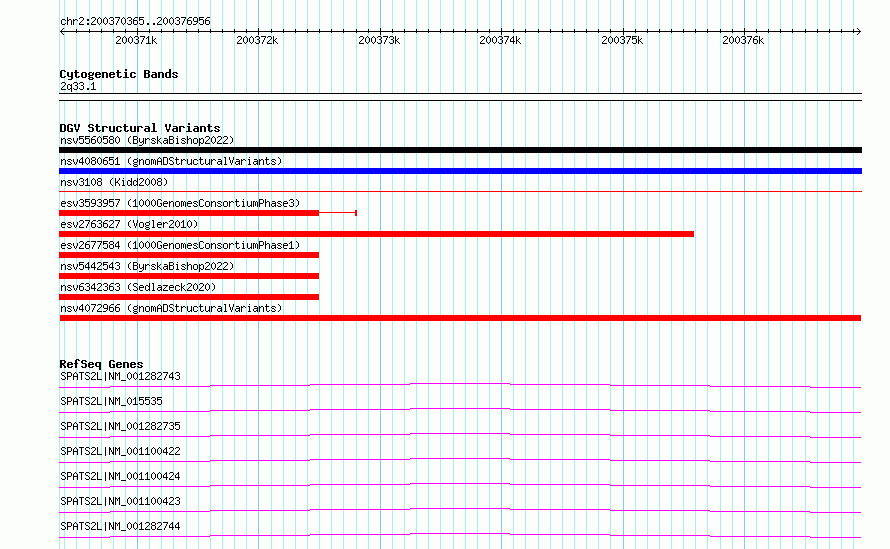Open variant label nsv4080651 (gnomADStructuralVariants)

pyautogui.click(x=171, y=161)
